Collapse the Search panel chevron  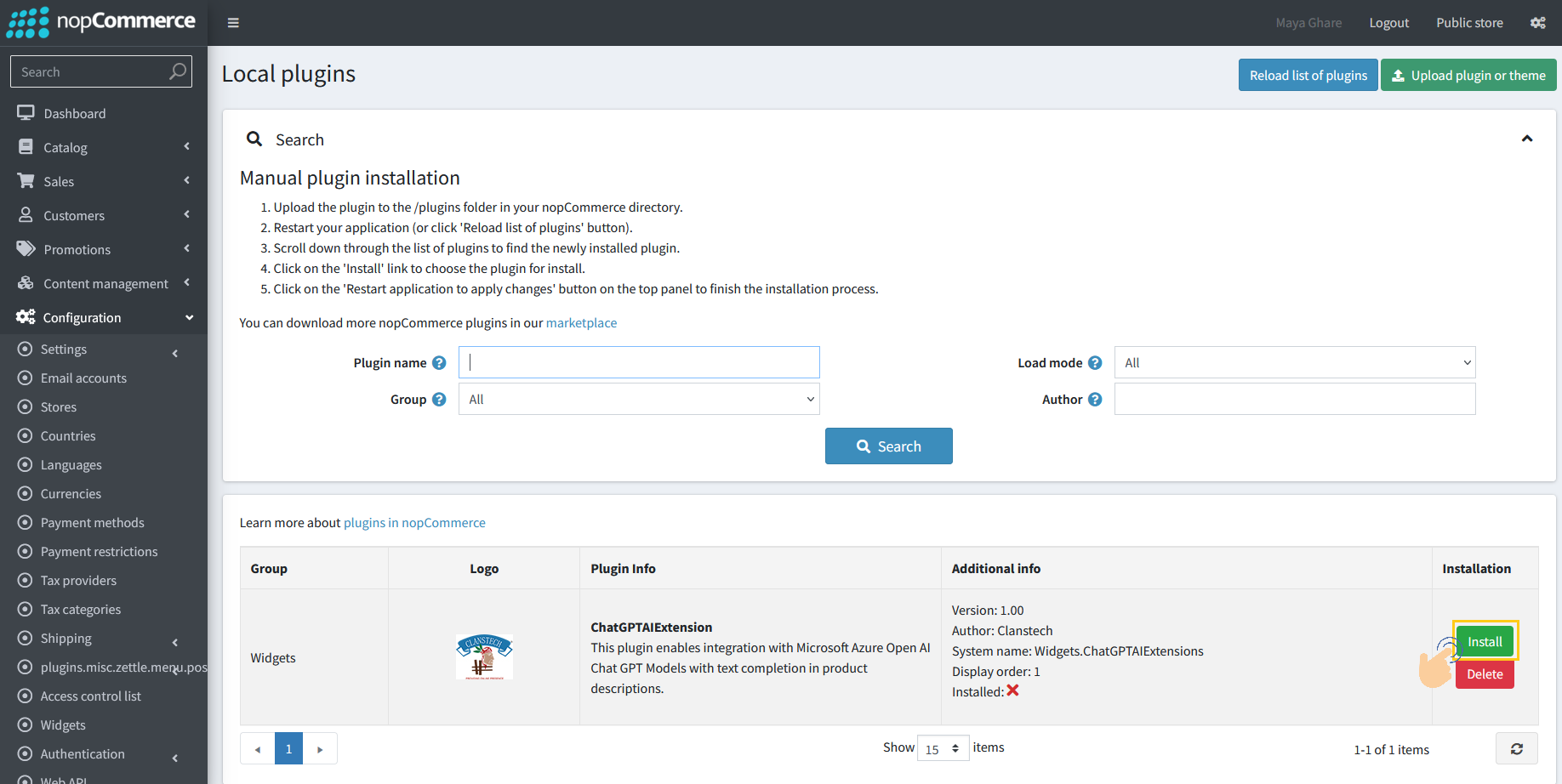[x=1527, y=139]
